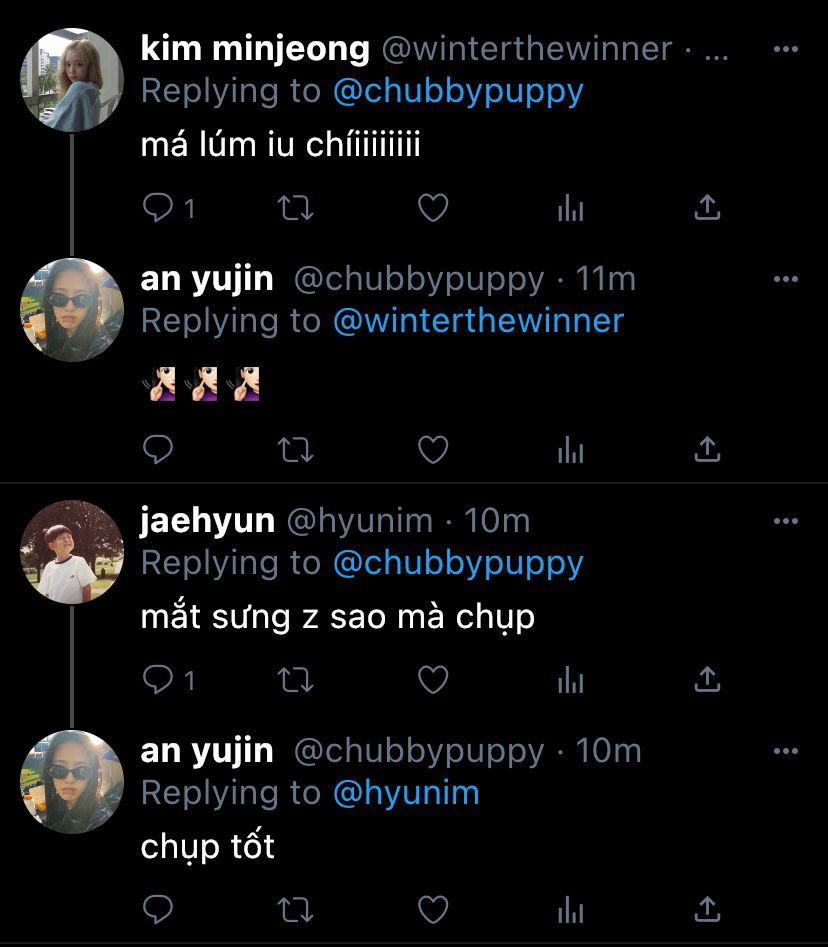
Task: Share an yujin's emoji reply tweet
Action: pyautogui.click(x=707, y=449)
